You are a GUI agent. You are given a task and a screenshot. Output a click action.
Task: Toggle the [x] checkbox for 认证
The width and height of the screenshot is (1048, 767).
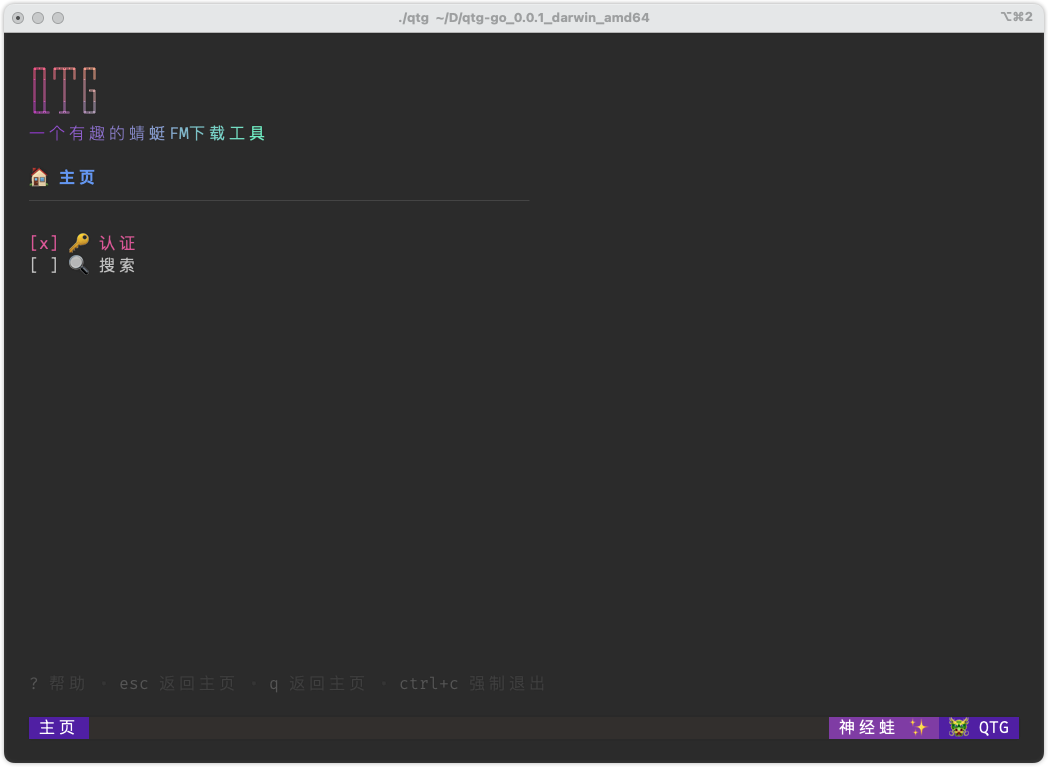click(x=44, y=243)
